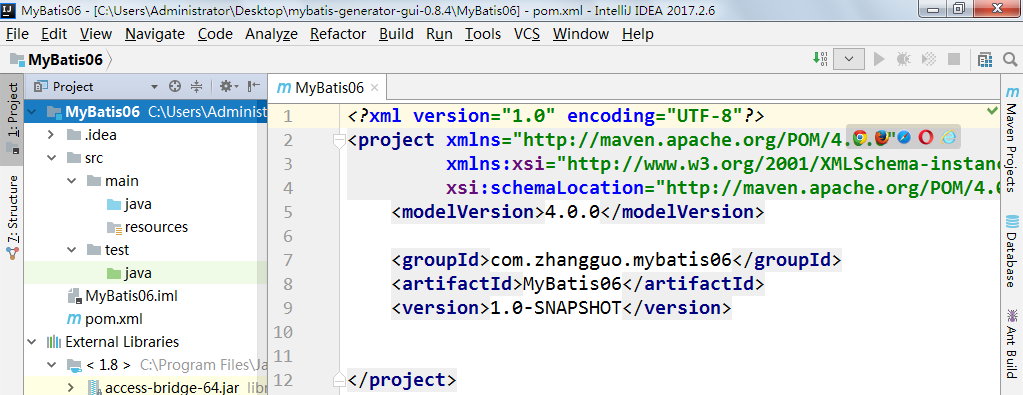Collapse the < 1.8 > JDK node
The height and width of the screenshot is (395, 1023).
(x=52, y=364)
